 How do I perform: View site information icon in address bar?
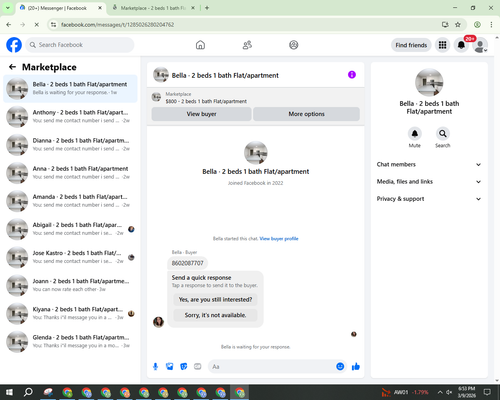tap(53, 25)
